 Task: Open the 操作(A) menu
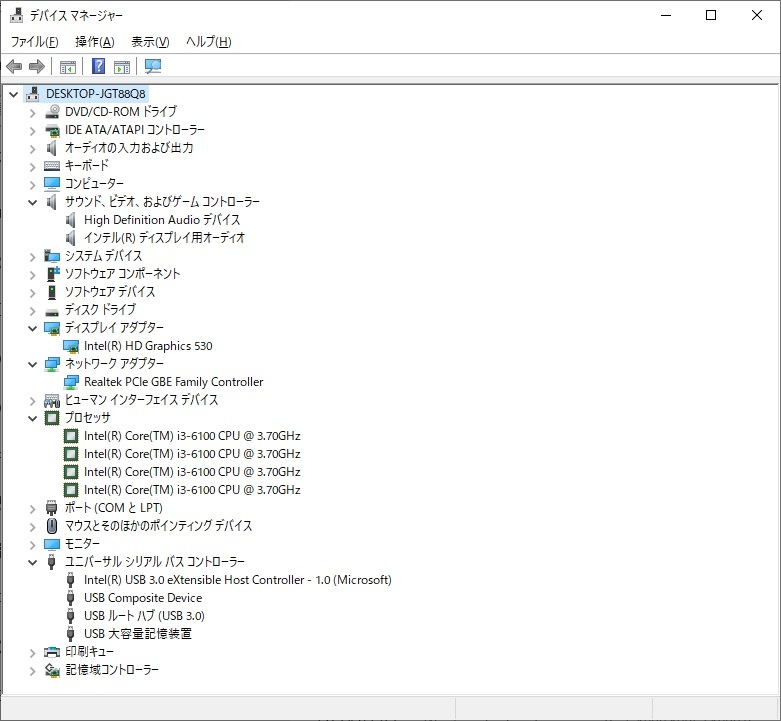(x=95, y=42)
